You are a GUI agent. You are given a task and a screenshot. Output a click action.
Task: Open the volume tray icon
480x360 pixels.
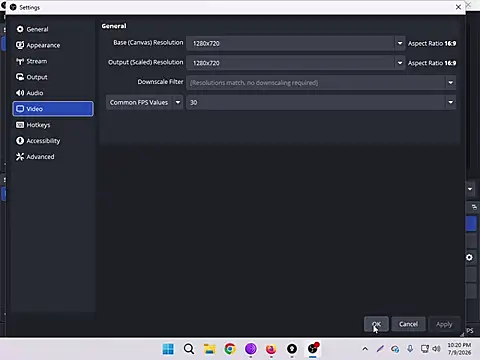(436, 349)
